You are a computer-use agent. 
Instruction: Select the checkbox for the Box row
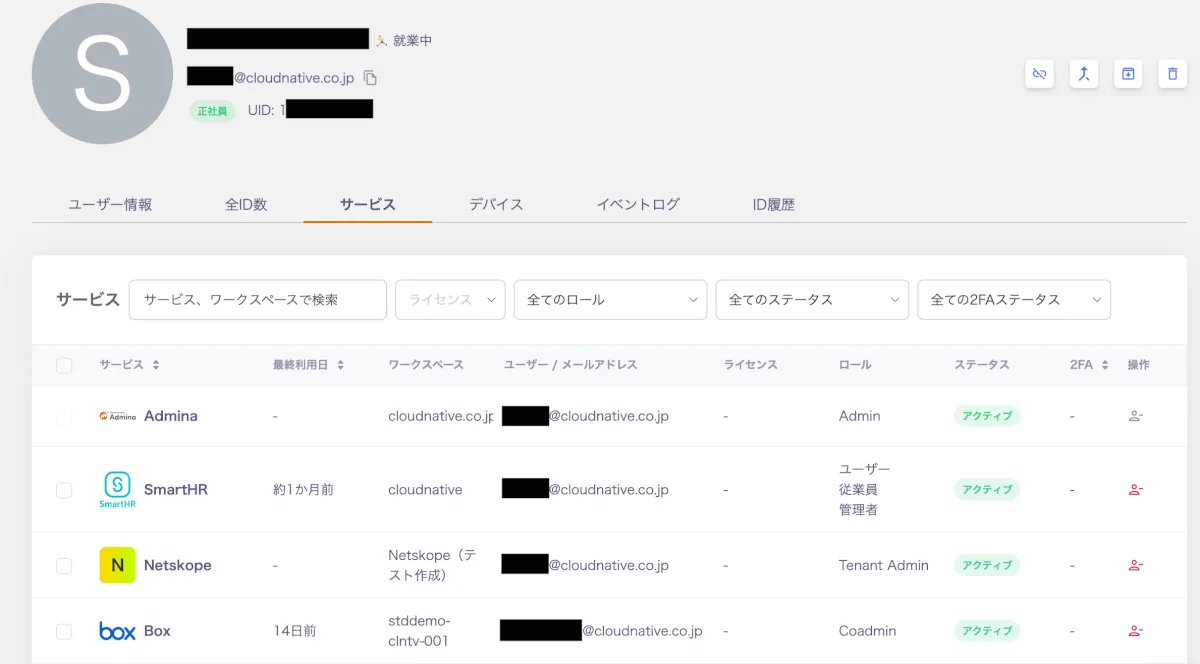pyautogui.click(x=64, y=631)
